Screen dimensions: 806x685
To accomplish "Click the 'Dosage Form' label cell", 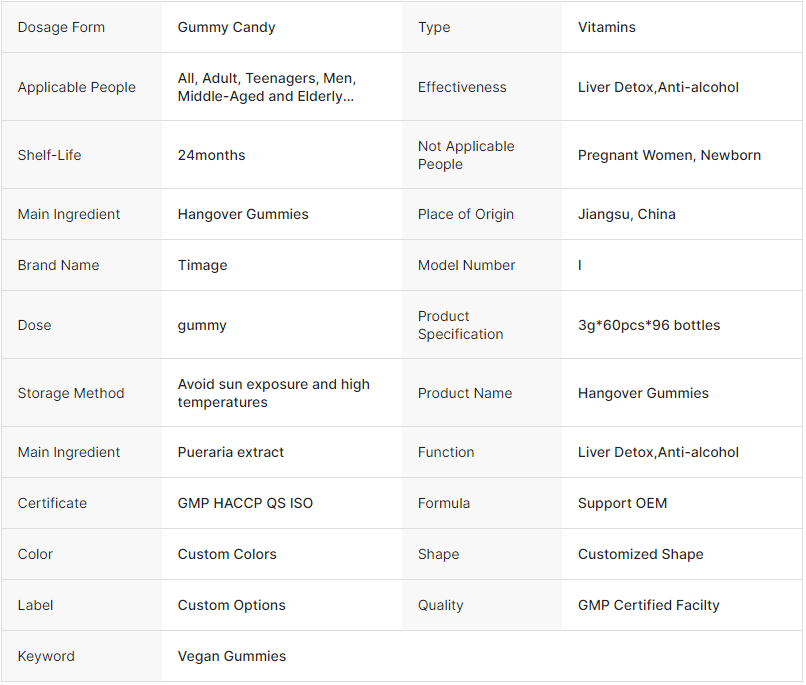I will click(x=61, y=27).
